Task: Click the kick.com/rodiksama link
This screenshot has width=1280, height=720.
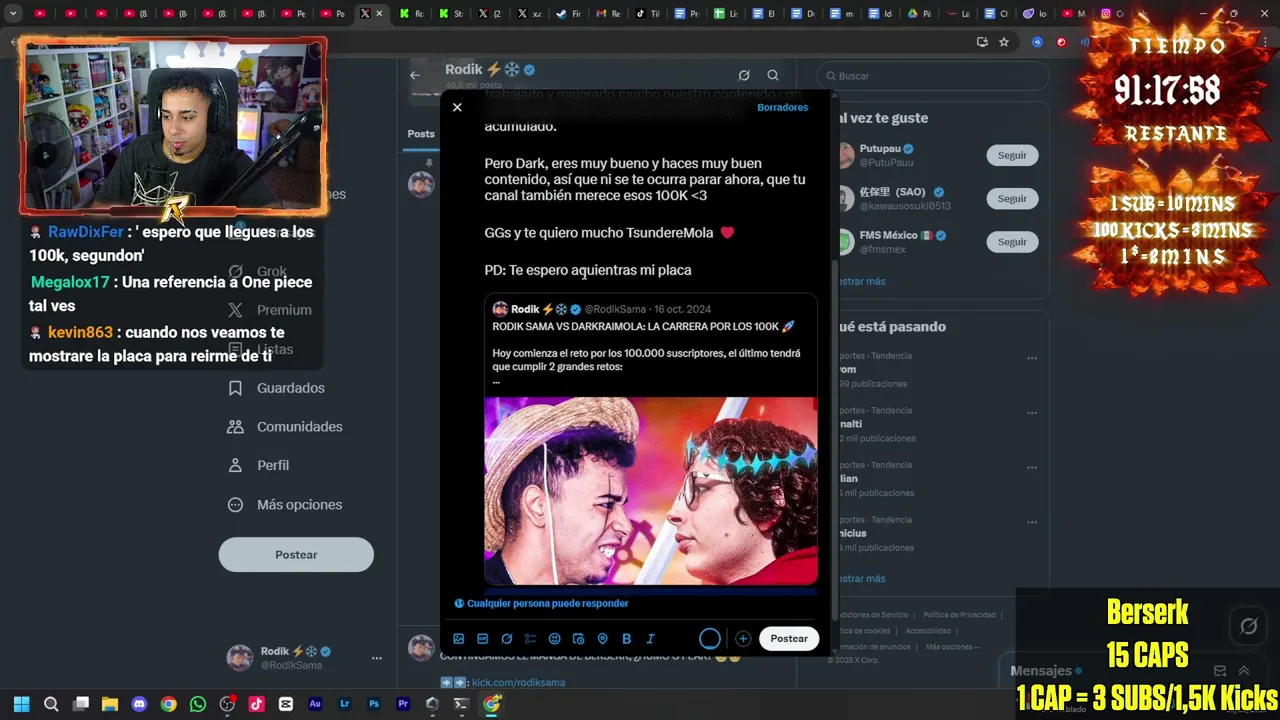Action: click(x=518, y=683)
